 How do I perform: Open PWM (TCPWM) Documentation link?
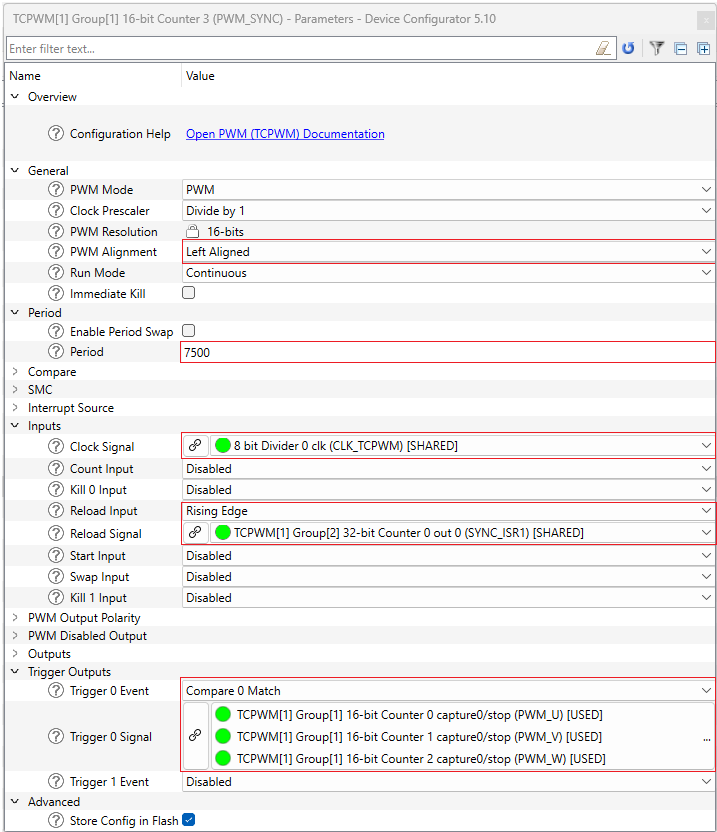coord(285,134)
